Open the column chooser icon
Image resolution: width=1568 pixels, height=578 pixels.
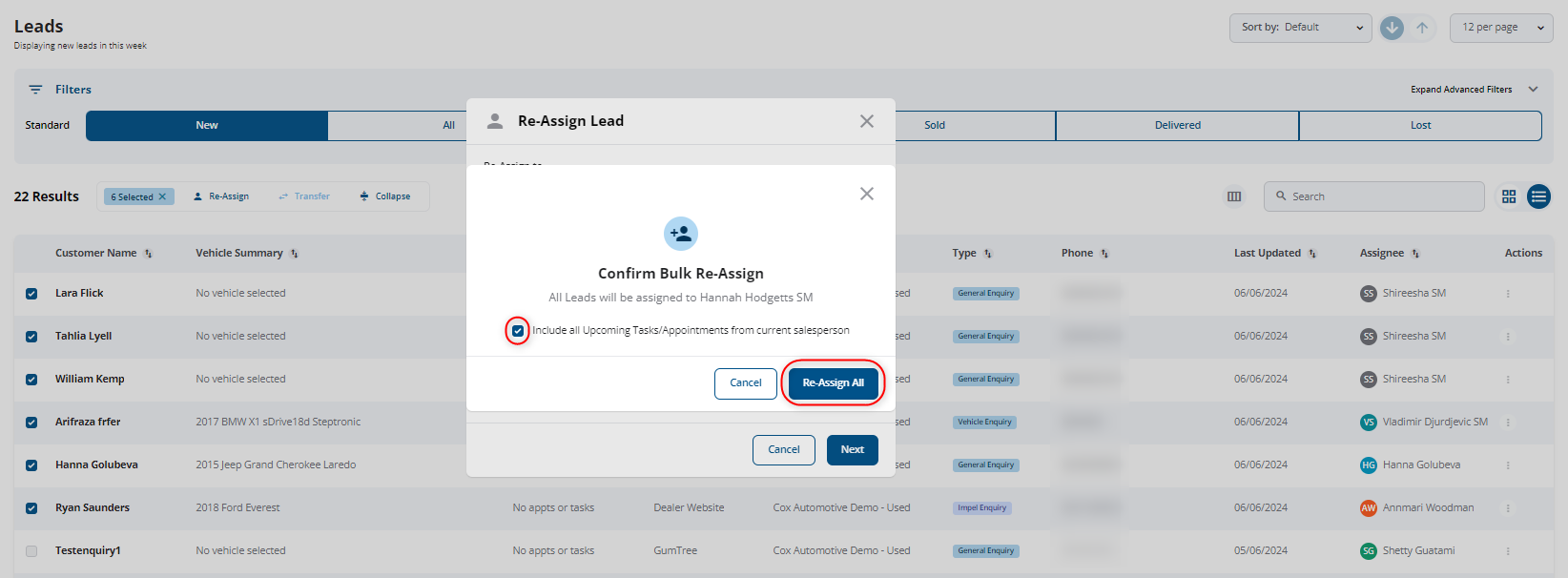pyautogui.click(x=1234, y=196)
